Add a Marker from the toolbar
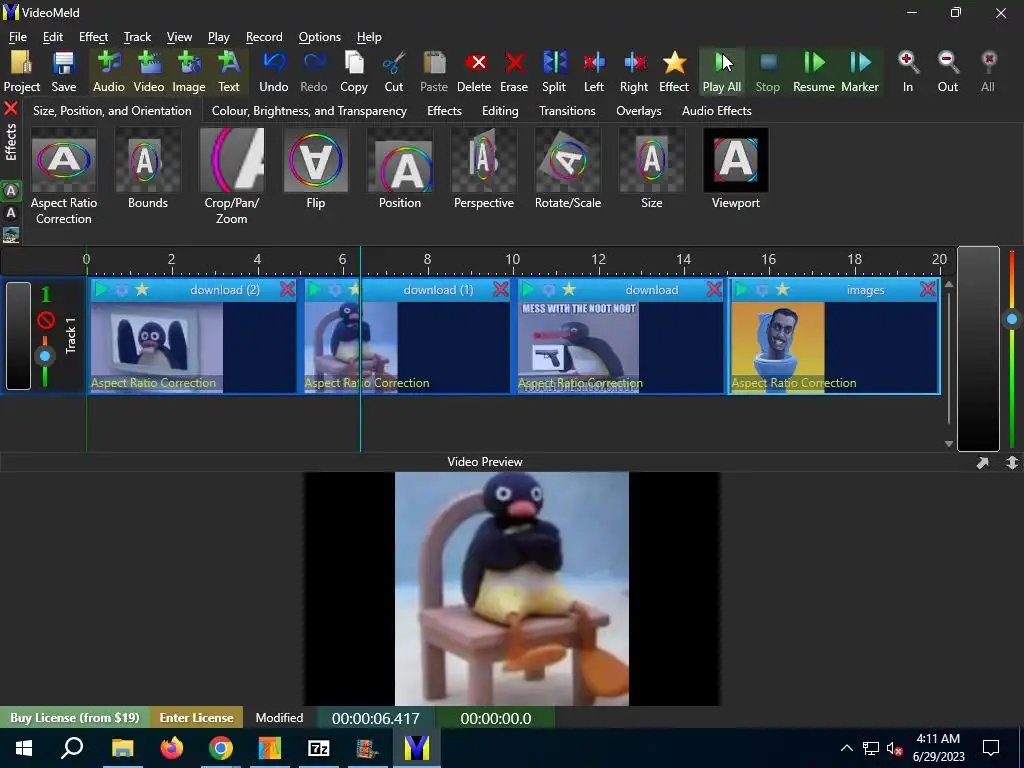 coord(860,71)
